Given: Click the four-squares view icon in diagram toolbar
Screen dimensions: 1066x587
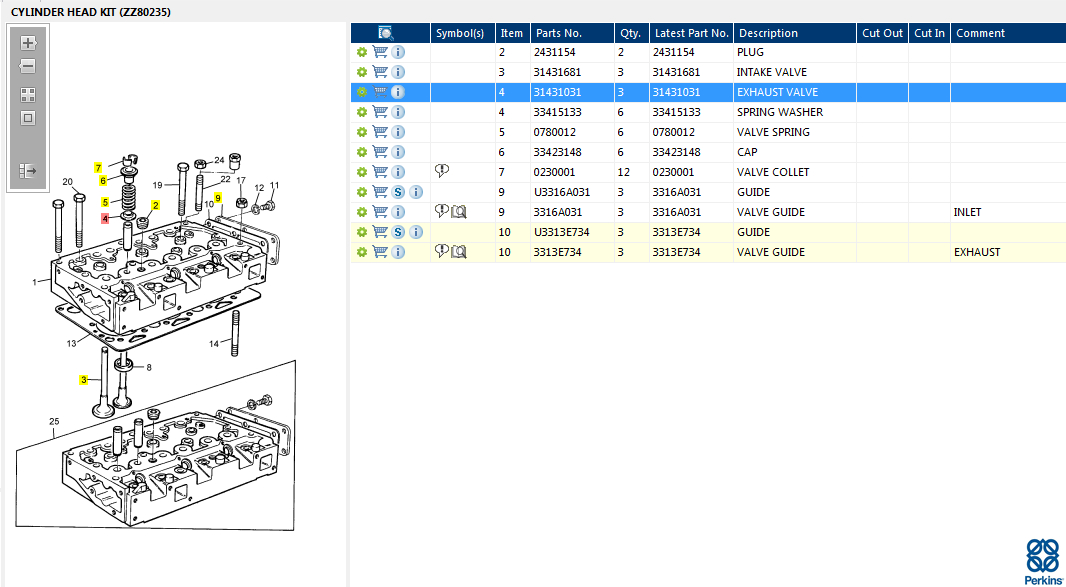Looking at the screenshot, I should [x=28, y=95].
